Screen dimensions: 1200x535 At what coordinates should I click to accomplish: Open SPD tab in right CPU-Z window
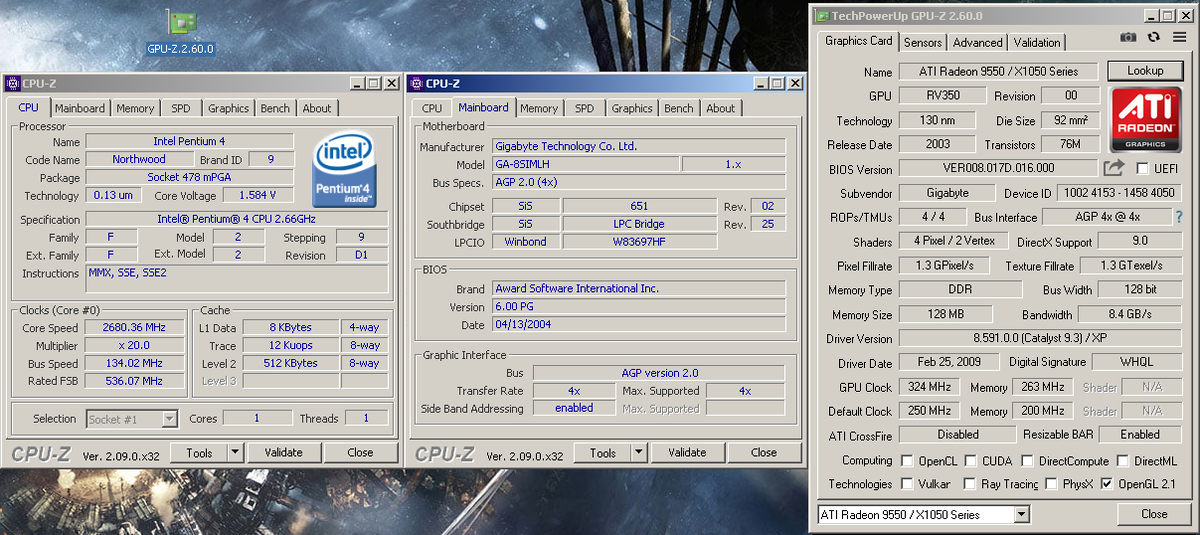click(584, 108)
